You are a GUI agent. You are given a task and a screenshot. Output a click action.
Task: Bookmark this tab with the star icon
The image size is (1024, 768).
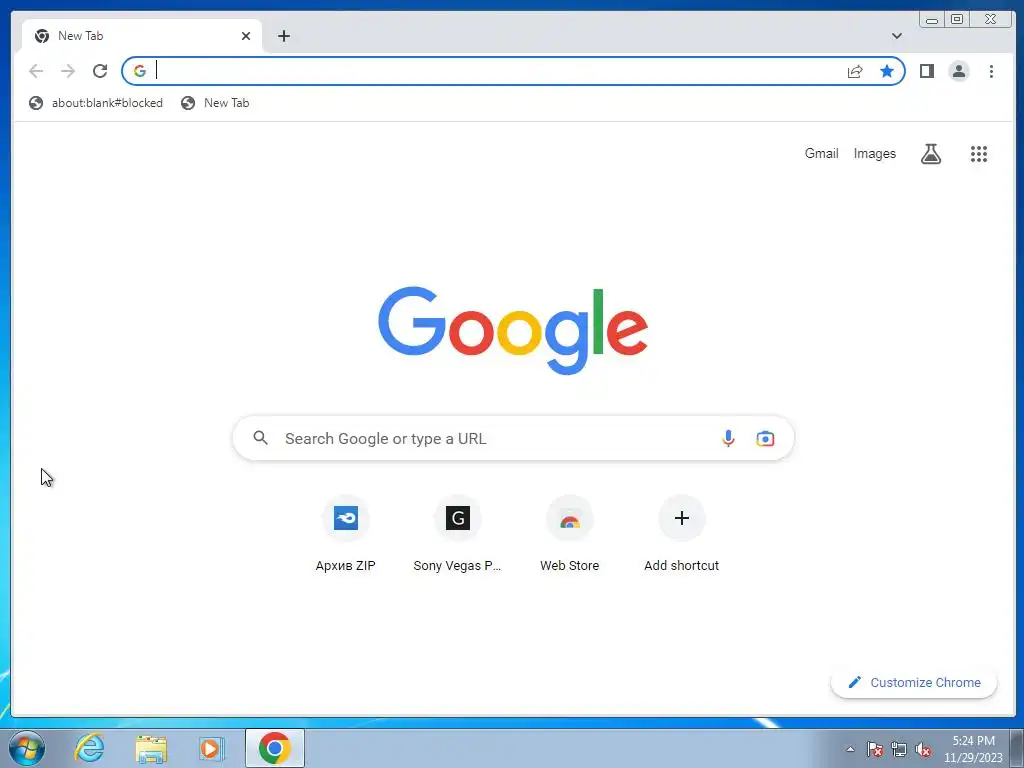[x=887, y=71]
